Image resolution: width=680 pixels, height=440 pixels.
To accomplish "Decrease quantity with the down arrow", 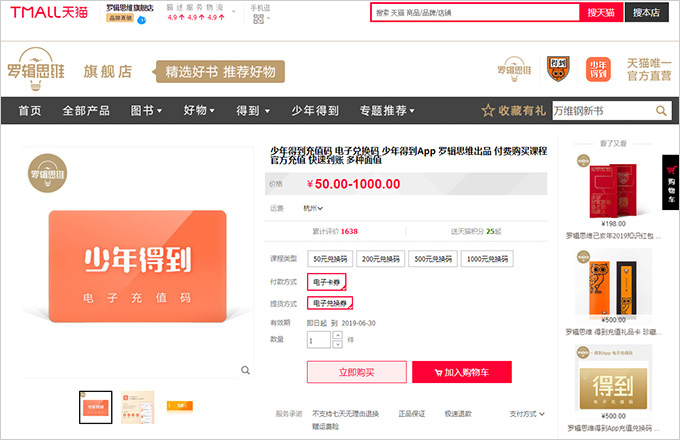I will click(337, 344).
